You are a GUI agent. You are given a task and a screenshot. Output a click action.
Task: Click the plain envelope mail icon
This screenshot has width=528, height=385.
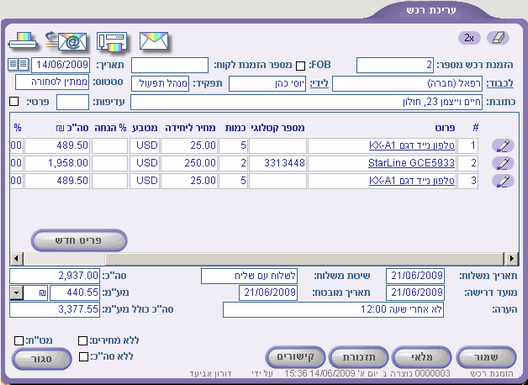pos(154,41)
